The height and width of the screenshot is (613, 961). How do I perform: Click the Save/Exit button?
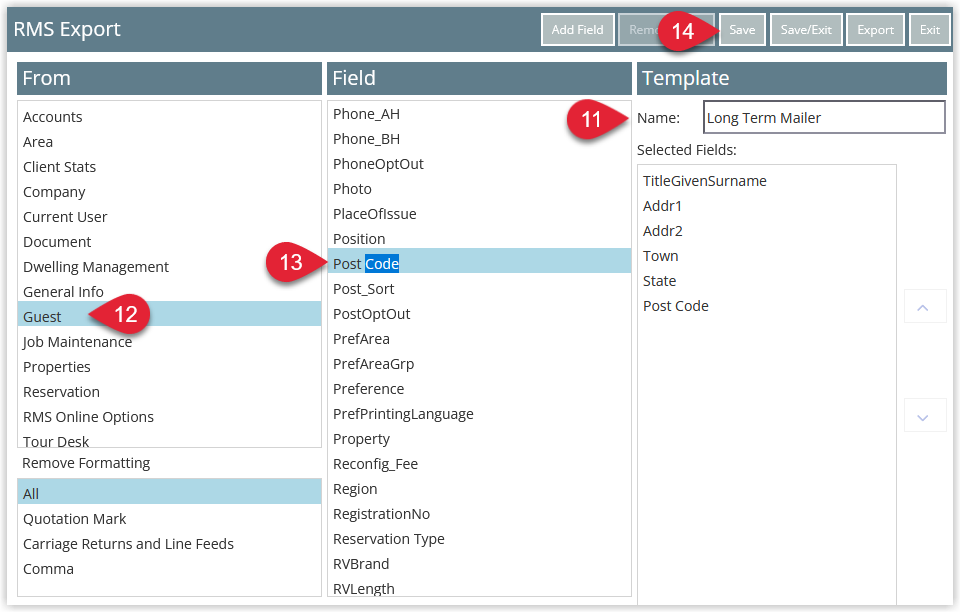[x=806, y=29]
